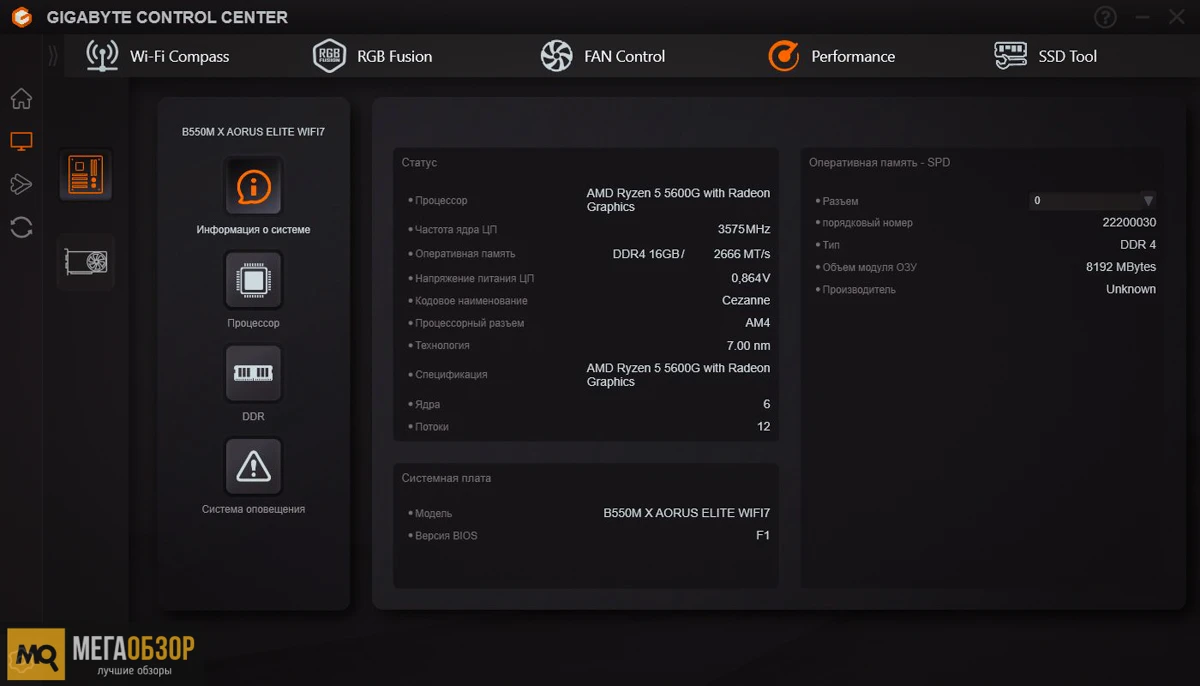Click the FAN Control fan icon

(556, 56)
